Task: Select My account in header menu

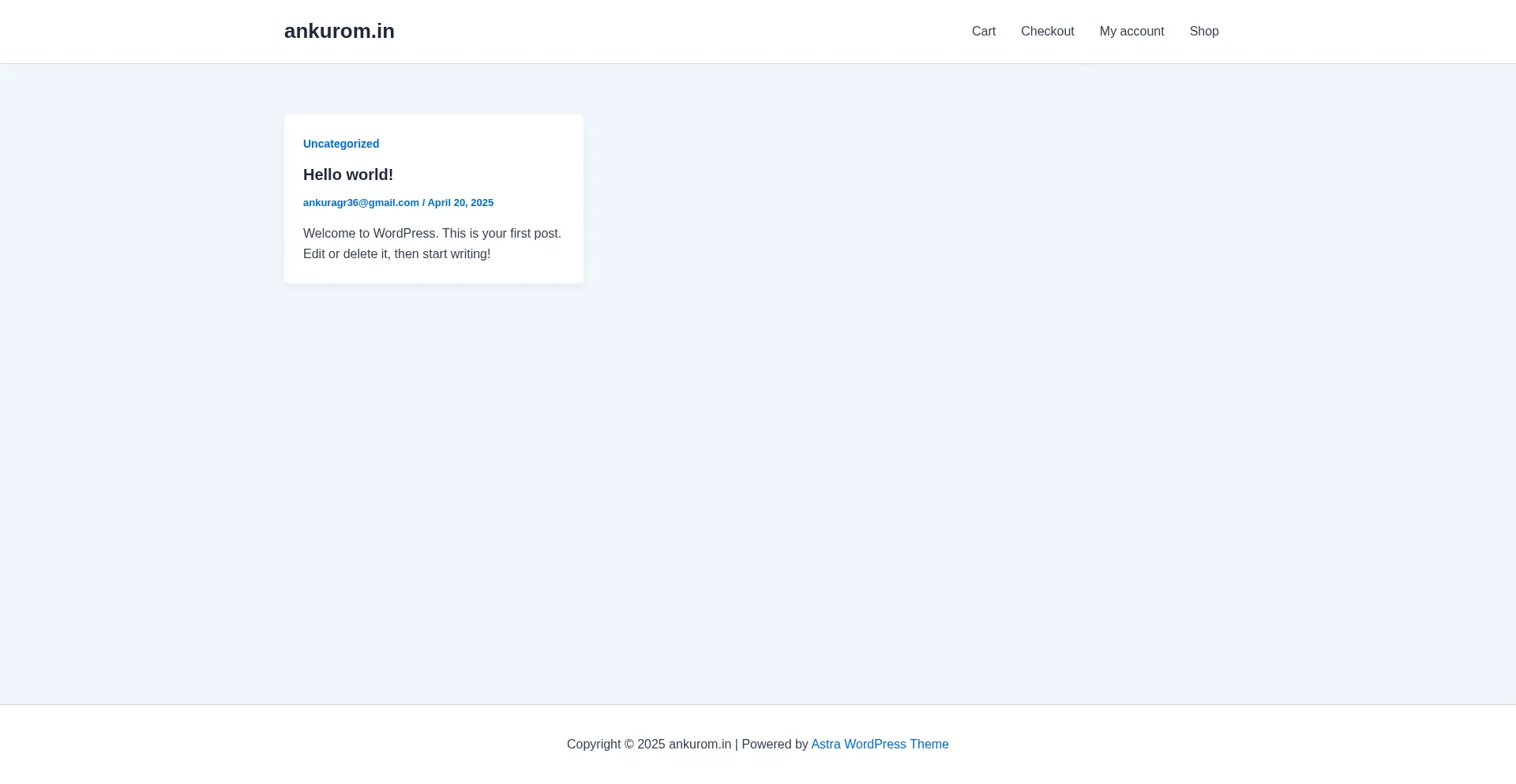Action: pos(1131,32)
